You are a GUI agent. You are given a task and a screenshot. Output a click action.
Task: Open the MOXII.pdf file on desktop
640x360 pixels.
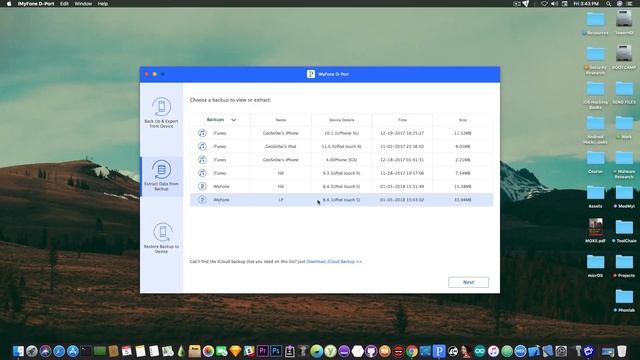pos(596,231)
